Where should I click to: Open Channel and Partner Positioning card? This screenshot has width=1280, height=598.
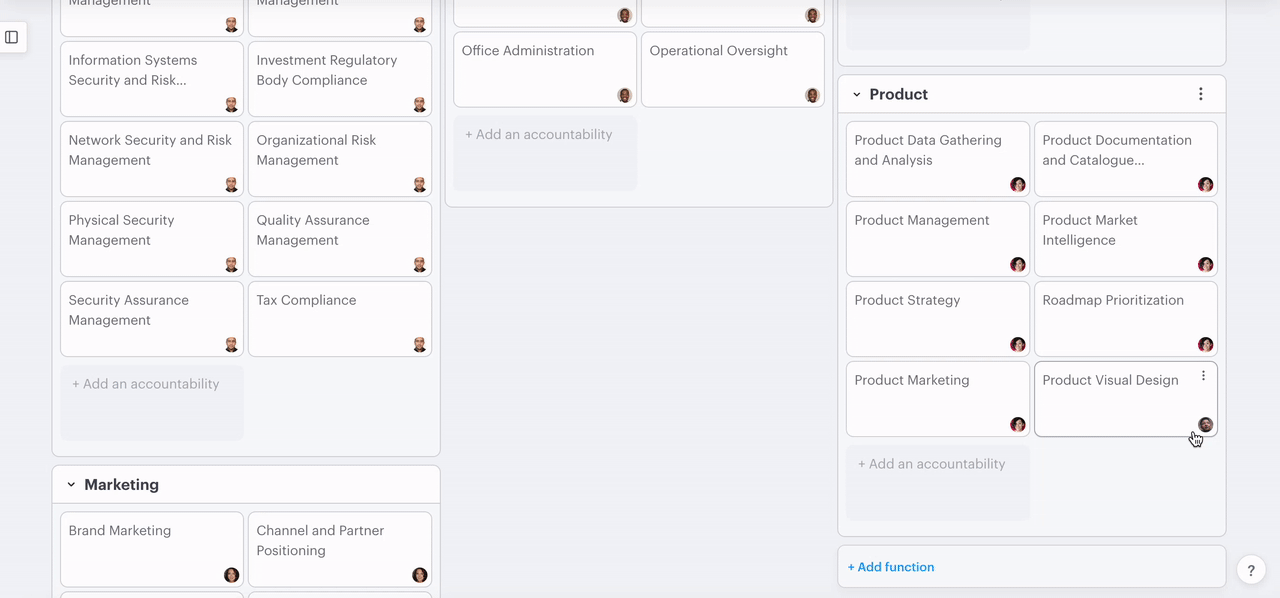coord(339,548)
